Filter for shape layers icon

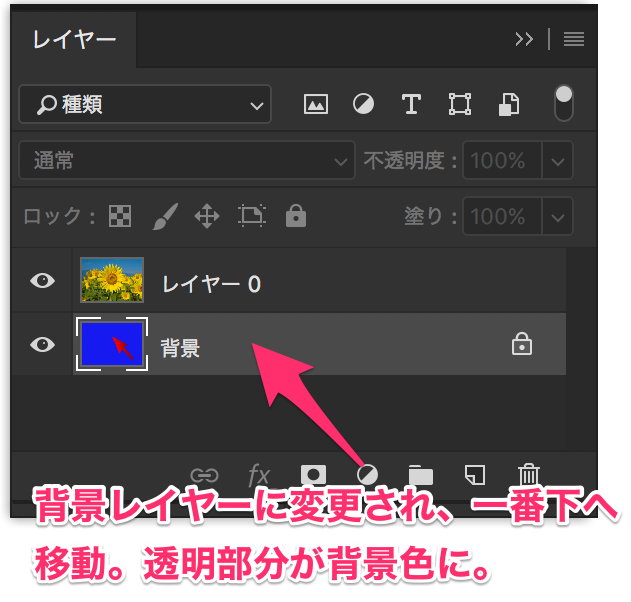(x=460, y=104)
